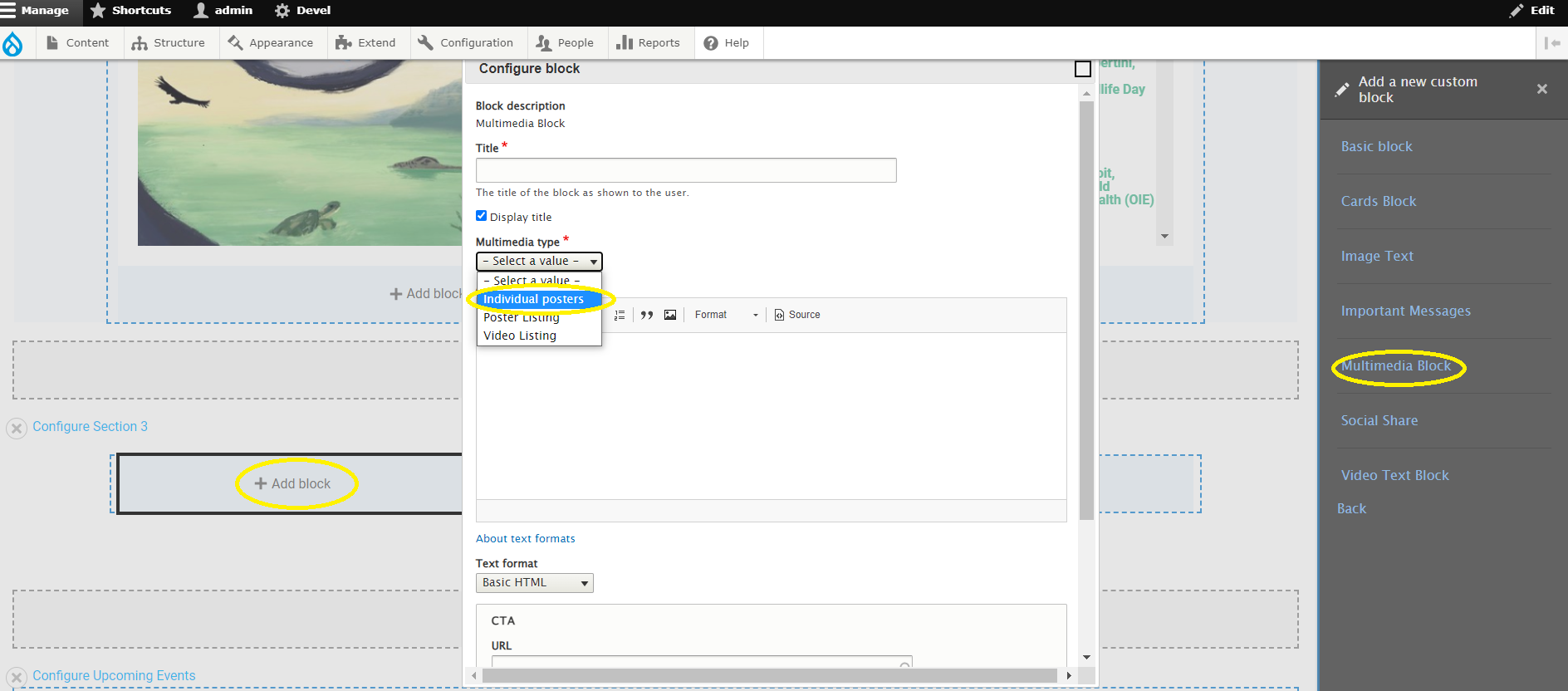The height and width of the screenshot is (691, 1568).
Task: Uncheck the Display title checkbox
Action: 481,216
